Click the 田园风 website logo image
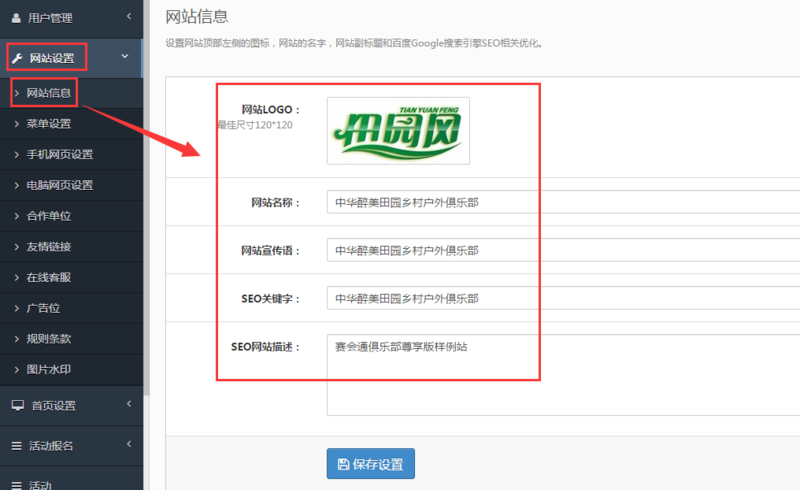The height and width of the screenshot is (490, 800). (398, 131)
